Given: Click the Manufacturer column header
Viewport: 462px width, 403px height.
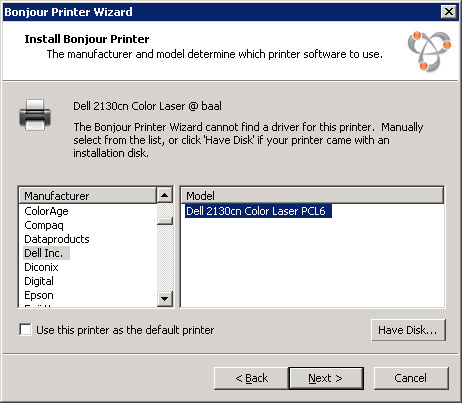Looking at the screenshot, I should point(88,196).
